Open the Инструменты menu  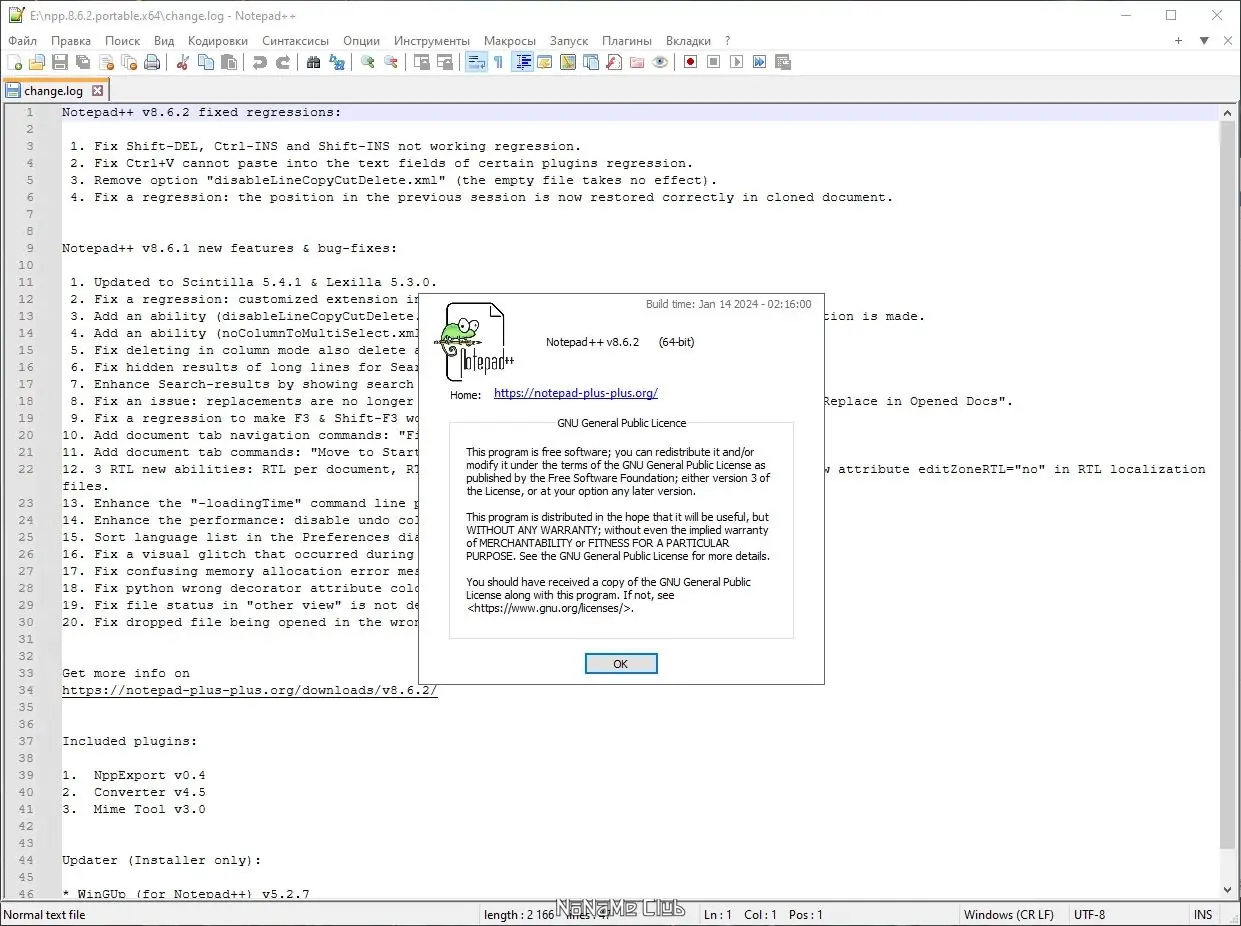click(x=432, y=41)
